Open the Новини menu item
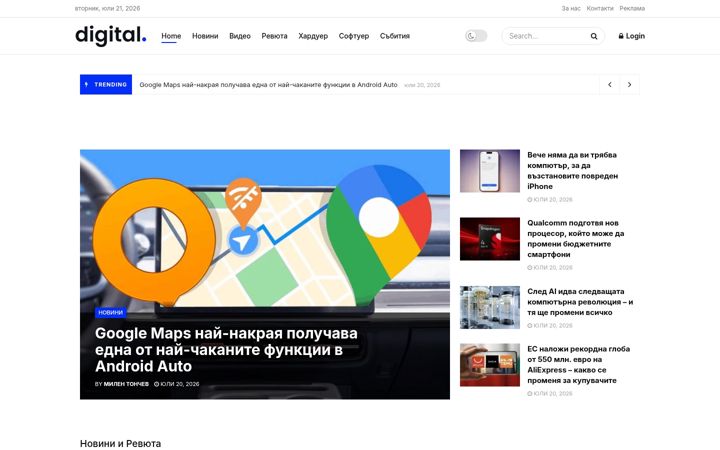 point(205,36)
